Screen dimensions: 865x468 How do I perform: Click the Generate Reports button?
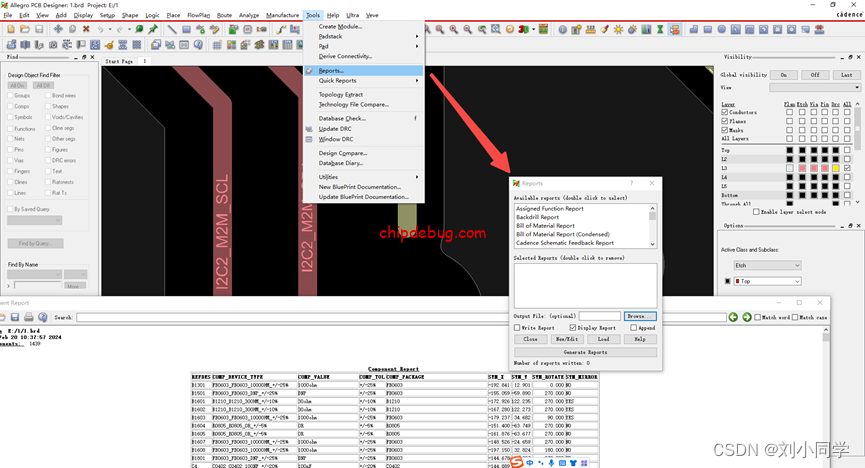tap(584, 352)
